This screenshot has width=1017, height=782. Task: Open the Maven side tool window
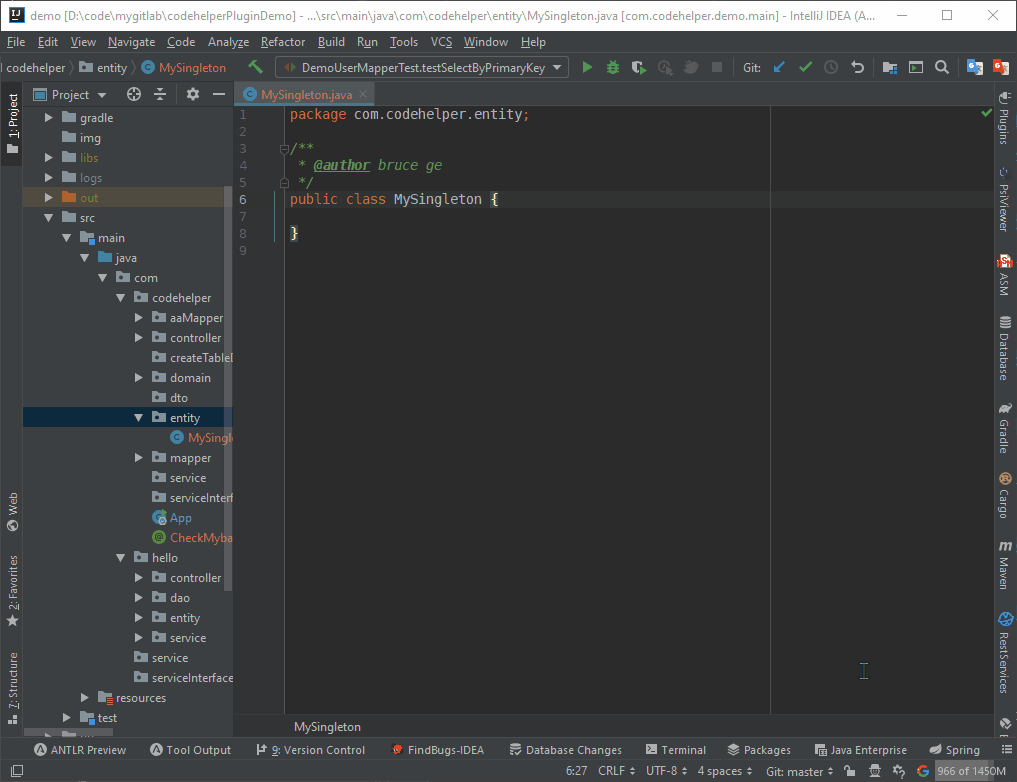click(x=1004, y=565)
